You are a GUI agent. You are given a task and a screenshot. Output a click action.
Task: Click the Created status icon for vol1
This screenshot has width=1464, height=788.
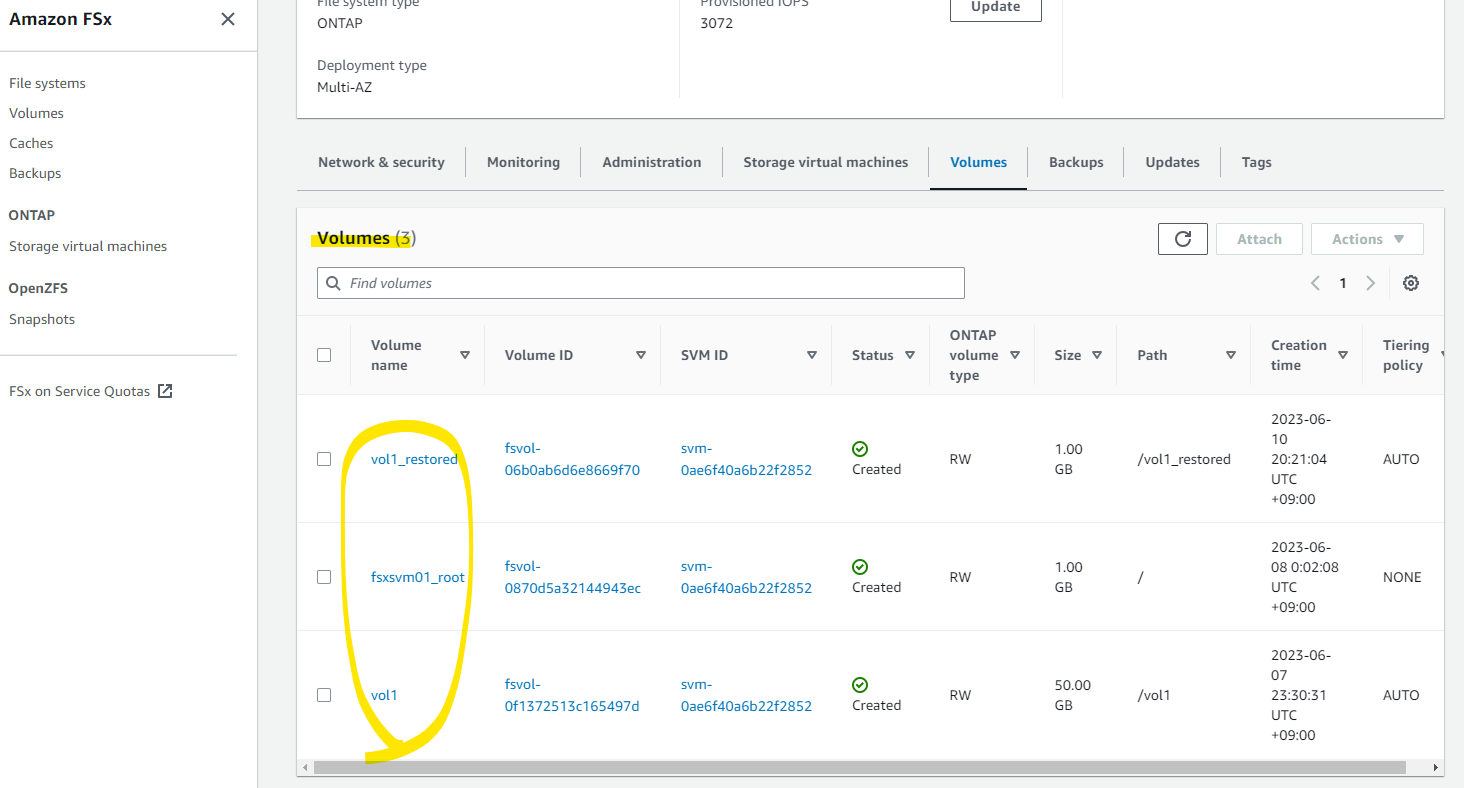click(860, 685)
